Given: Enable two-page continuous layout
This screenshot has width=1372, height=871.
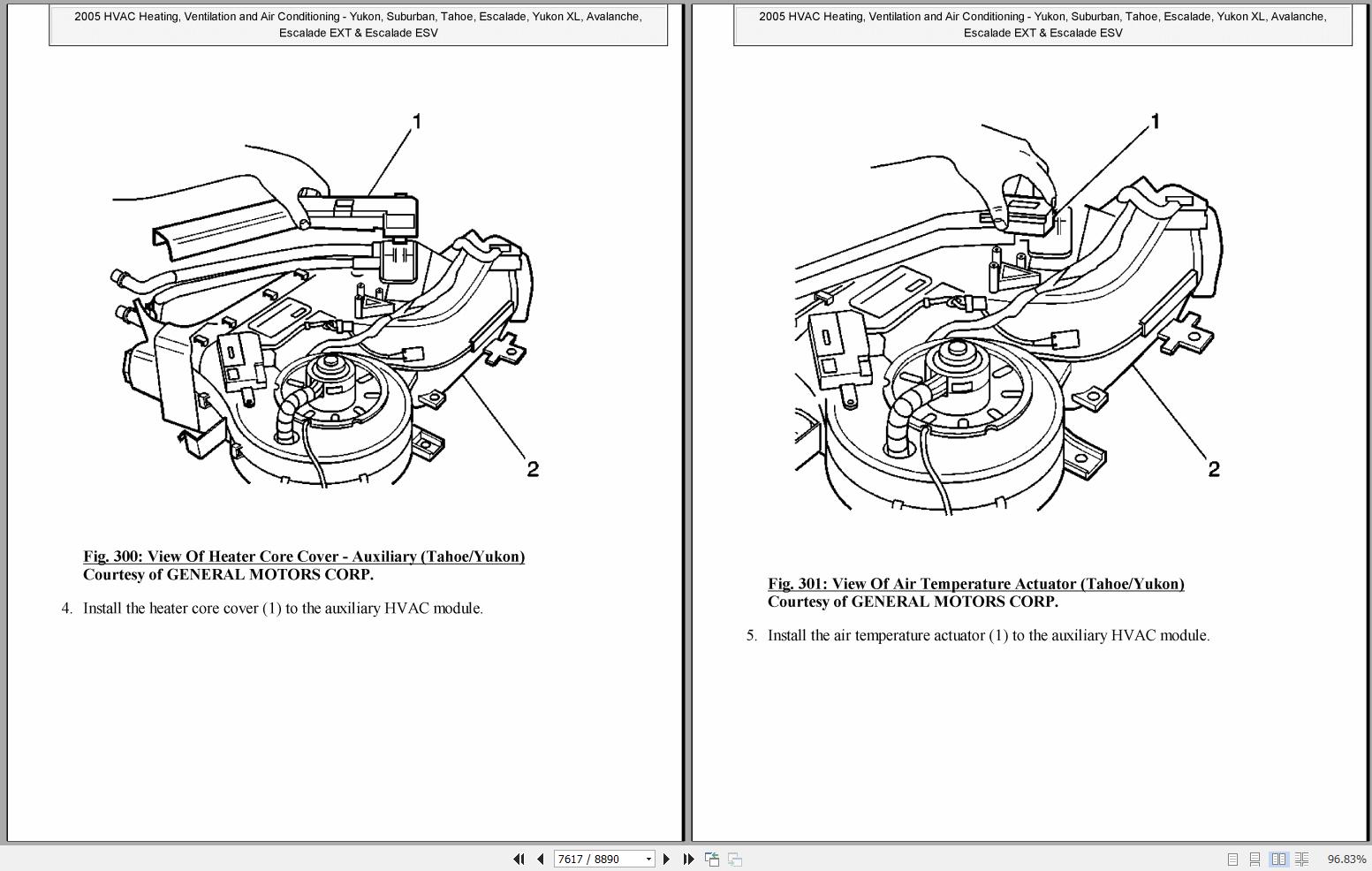Looking at the screenshot, I should pyautogui.click(x=1301, y=860).
